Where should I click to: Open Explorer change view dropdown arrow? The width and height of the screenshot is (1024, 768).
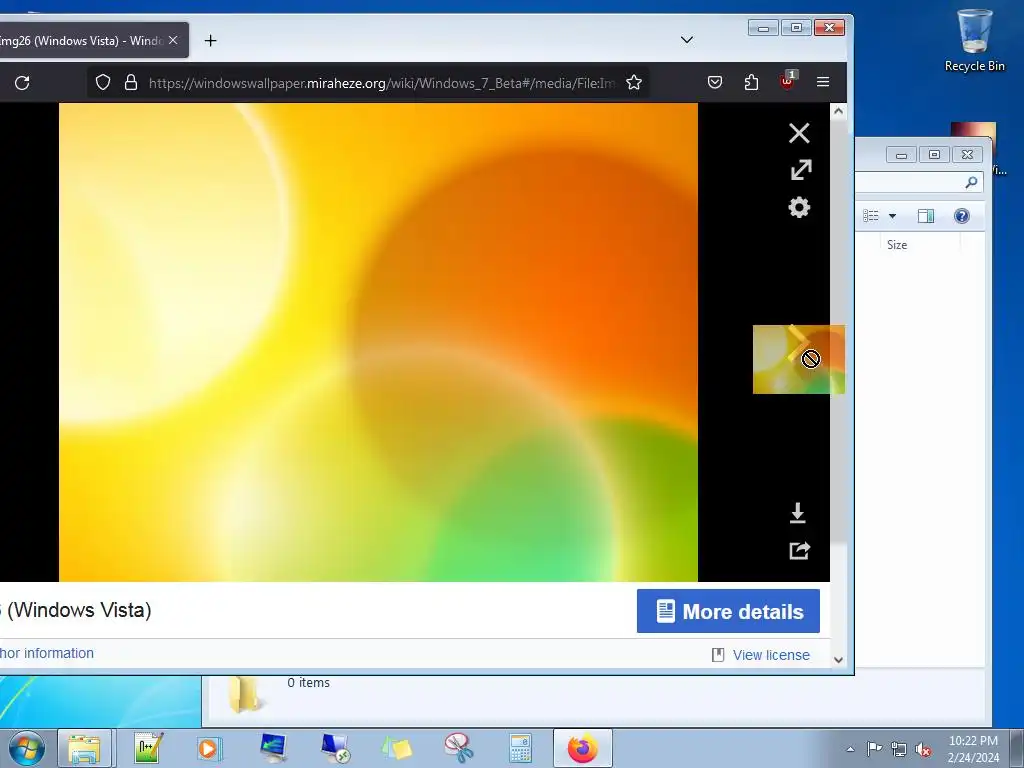[x=892, y=216]
